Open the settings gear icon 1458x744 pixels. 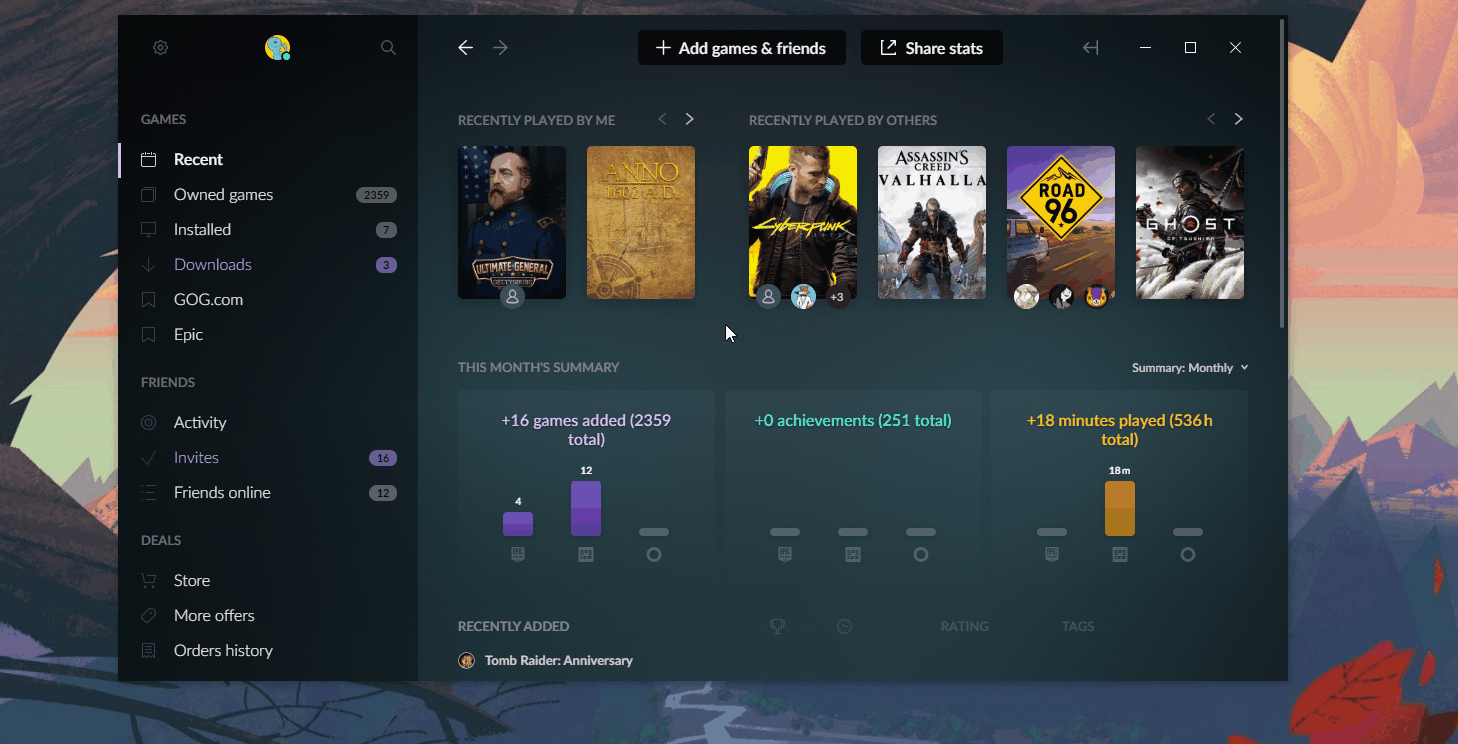click(160, 47)
